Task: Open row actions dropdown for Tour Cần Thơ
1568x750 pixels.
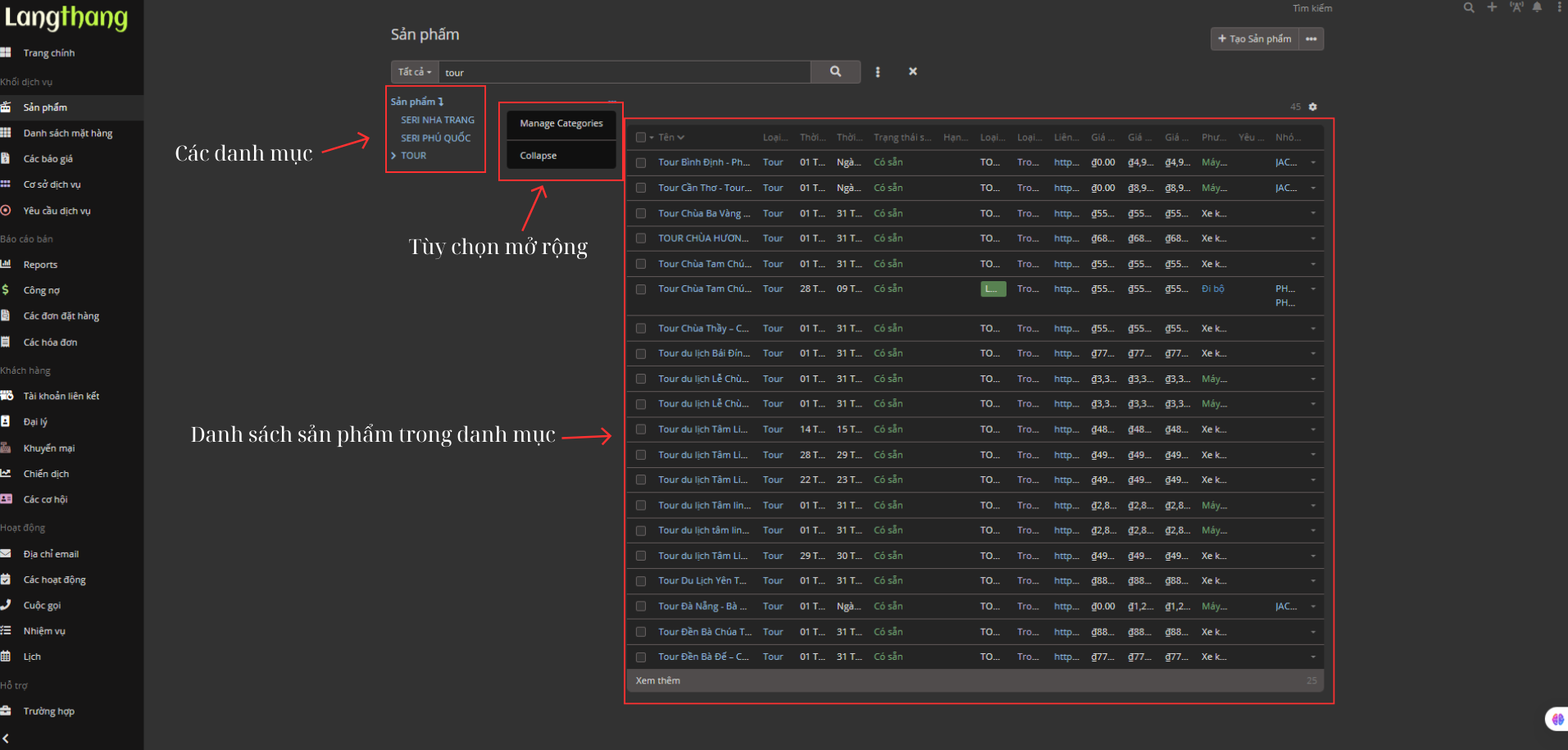Action: coord(1312,189)
